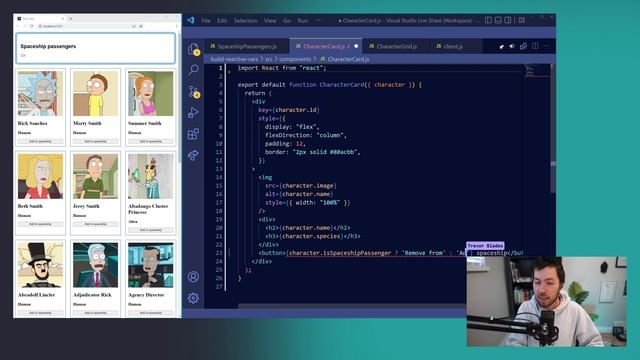The height and width of the screenshot is (360, 640).
Task: Open editor More Actions ellipsis
Action: click(547, 46)
